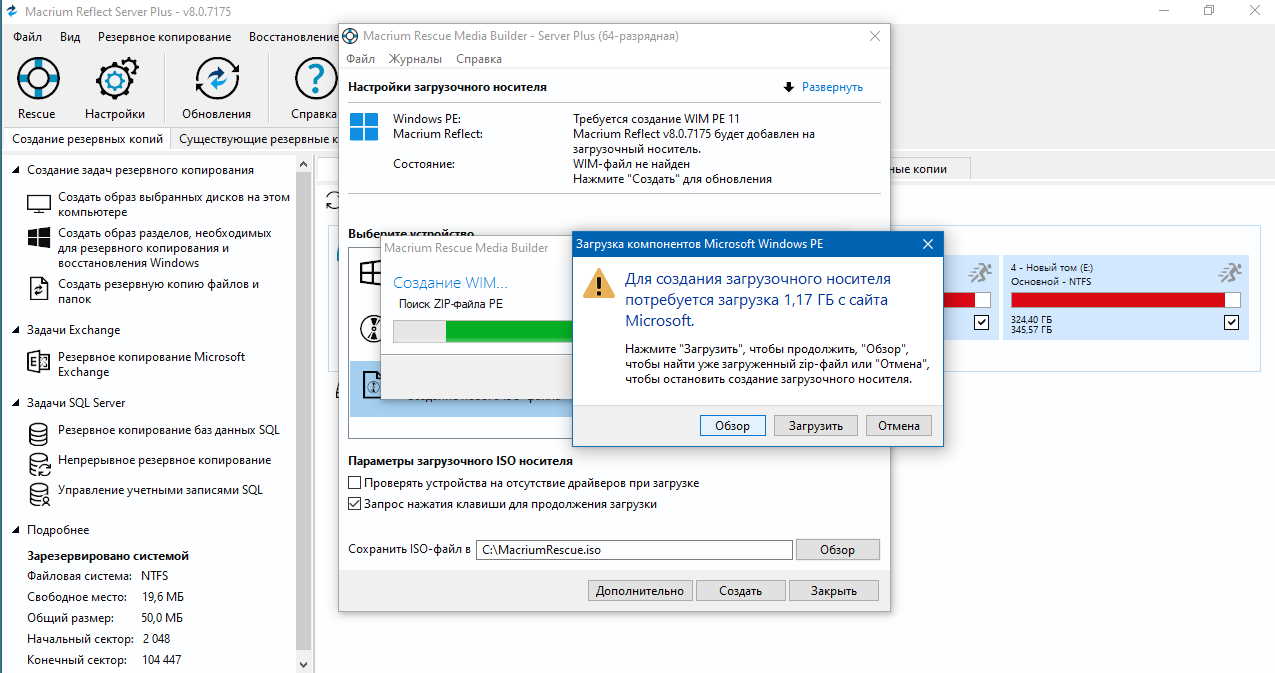Click the 'Поиск ZIP-файла PE' progress text
1275x673 pixels.
click(450, 304)
